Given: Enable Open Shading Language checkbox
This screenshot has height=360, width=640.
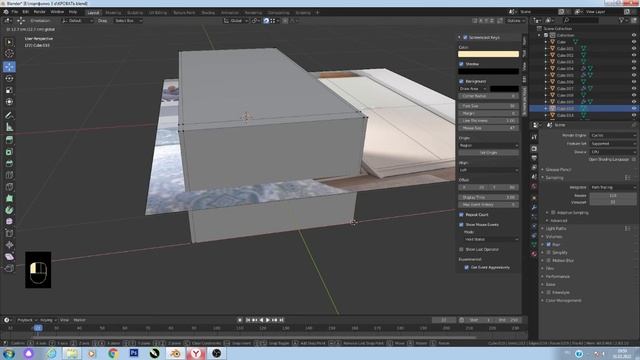Looking at the screenshot, I should [x=634, y=160].
